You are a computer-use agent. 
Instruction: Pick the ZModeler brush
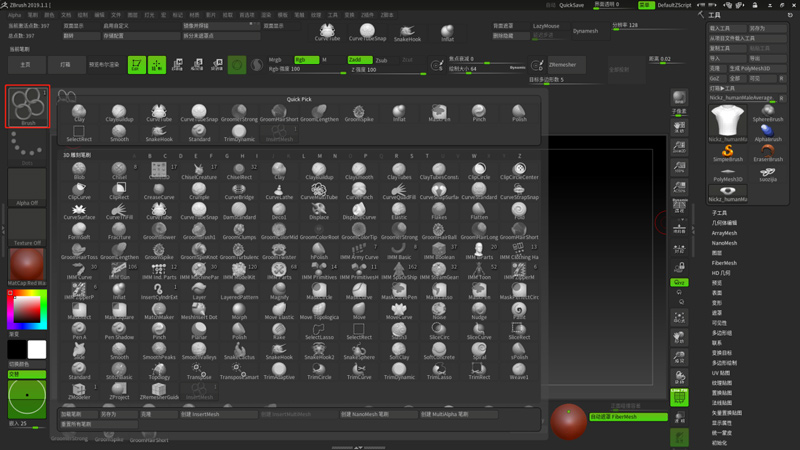click(79, 390)
